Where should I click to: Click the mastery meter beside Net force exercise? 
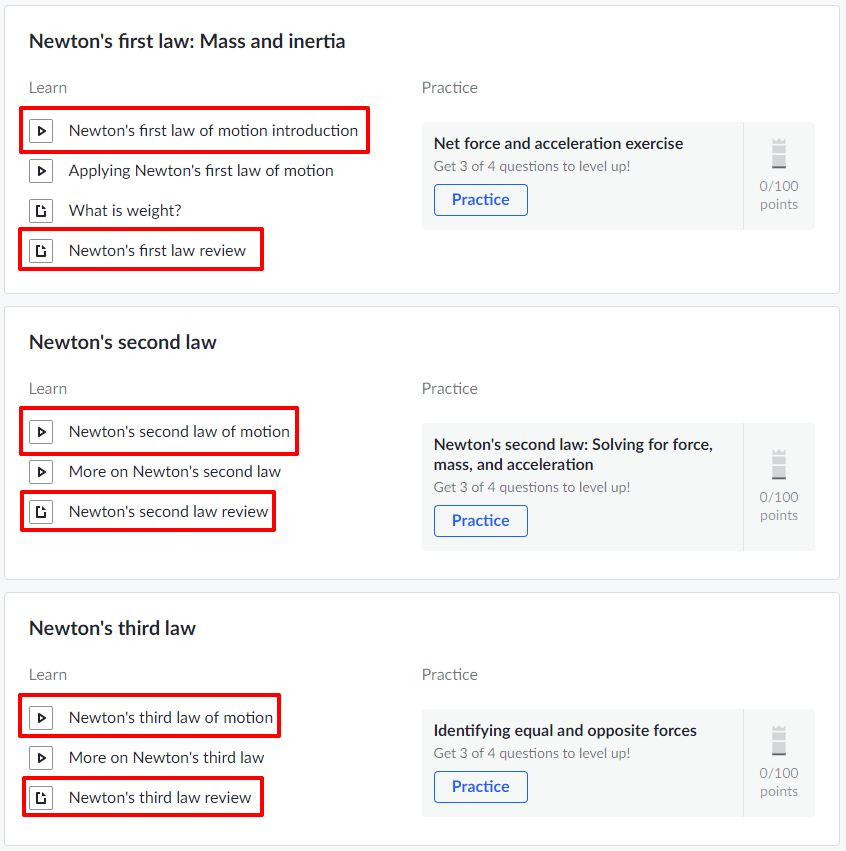coord(778,152)
